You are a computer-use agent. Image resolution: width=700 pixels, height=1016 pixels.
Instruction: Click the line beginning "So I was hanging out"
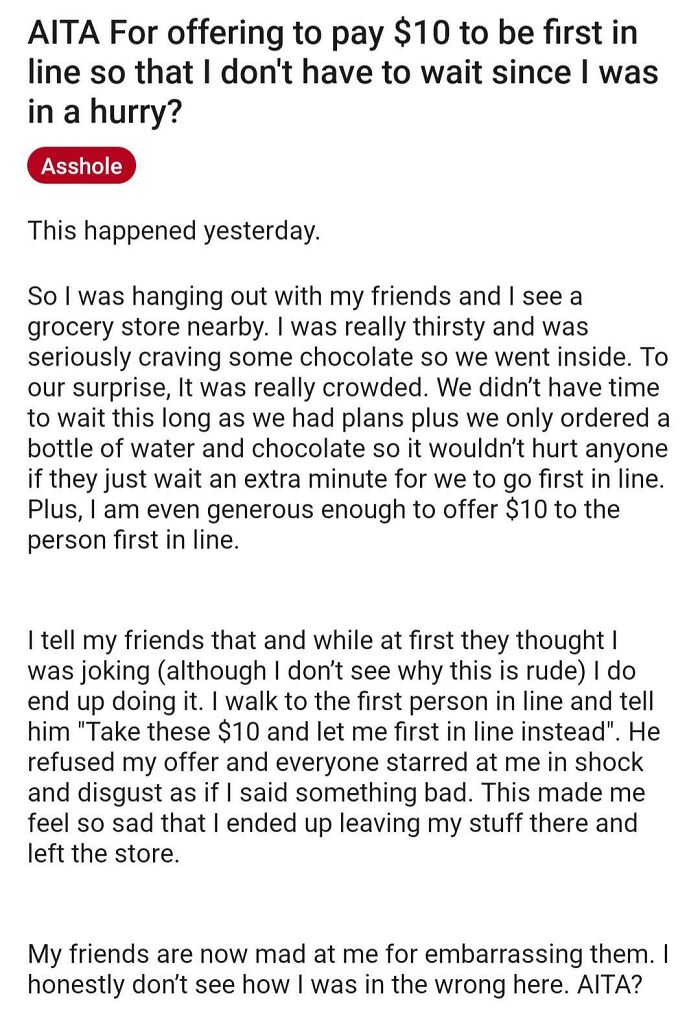[x=304, y=296]
